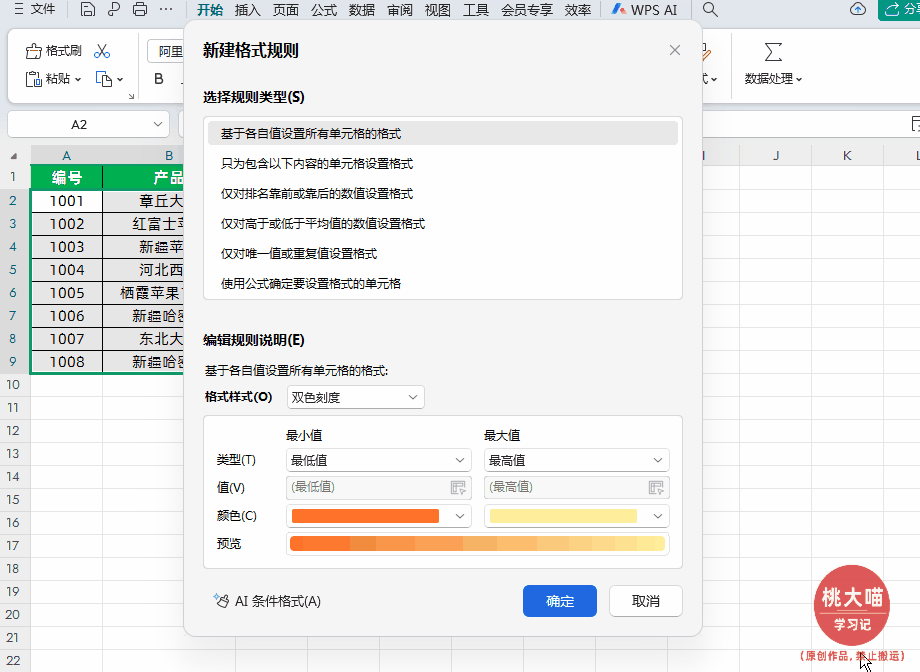Image resolution: width=920 pixels, height=672 pixels.
Task: Select rule 仅对唯一值或重复值设置格式
Action: [443, 254]
